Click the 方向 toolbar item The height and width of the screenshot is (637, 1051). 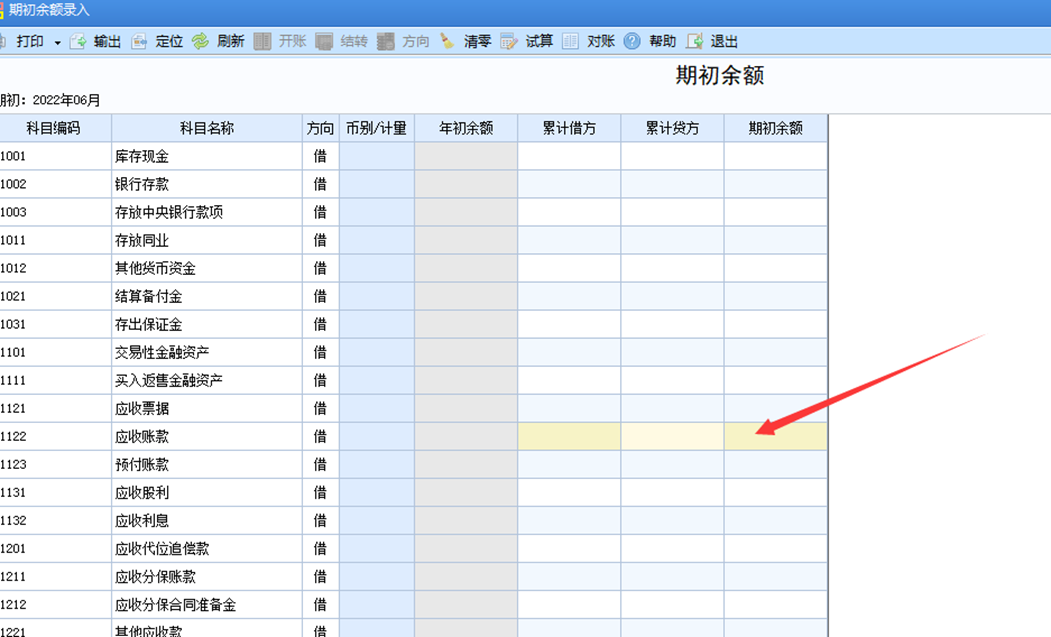click(x=404, y=42)
